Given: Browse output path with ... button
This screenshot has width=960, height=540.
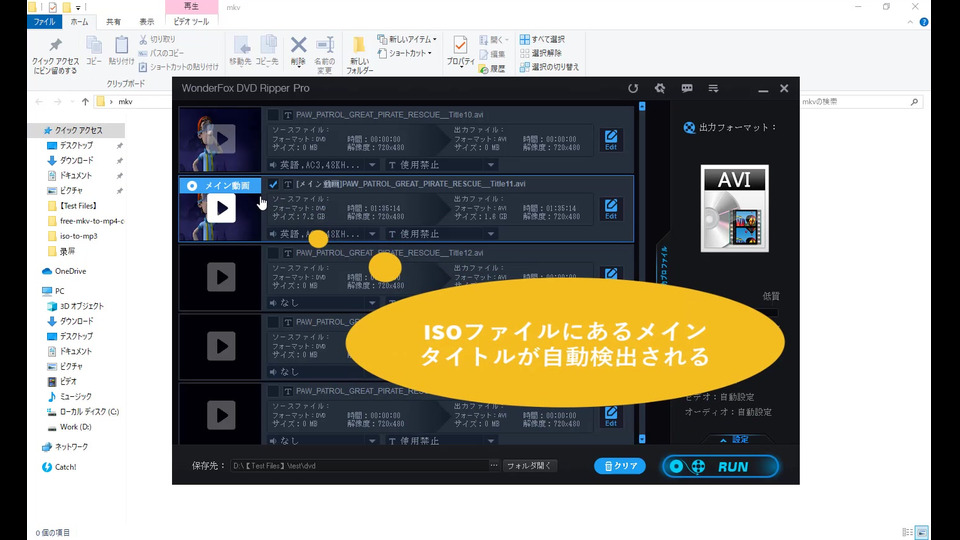Looking at the screenshot, I should [x=493, y=465].
